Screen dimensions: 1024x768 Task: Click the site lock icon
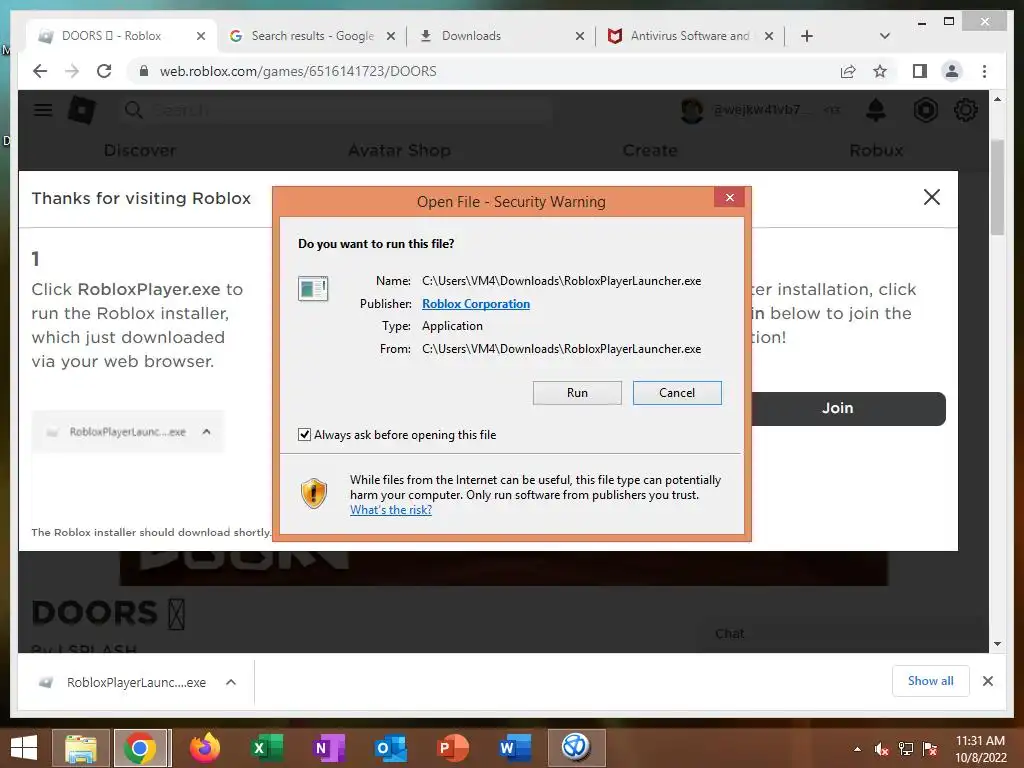click(144, 71)
